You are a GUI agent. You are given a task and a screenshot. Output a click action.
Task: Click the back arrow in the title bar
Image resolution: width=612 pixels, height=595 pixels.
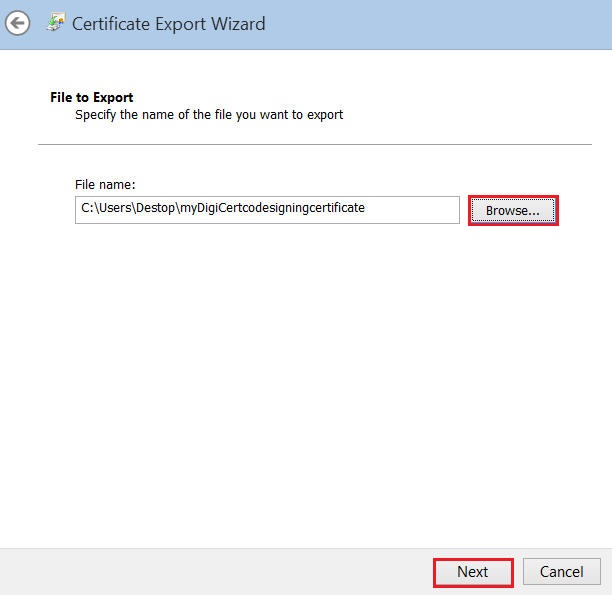pyautogui.click(x=17, y=23)
